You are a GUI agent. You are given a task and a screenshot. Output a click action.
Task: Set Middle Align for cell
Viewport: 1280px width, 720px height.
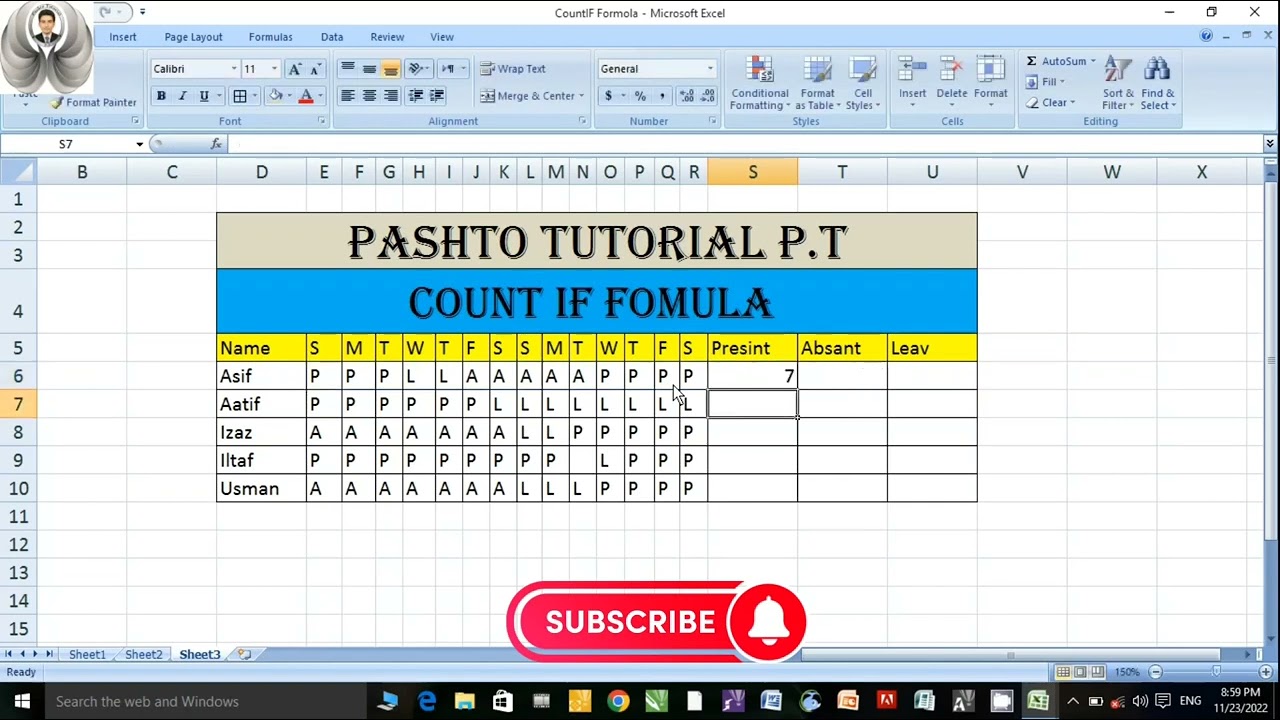(369, 69)
